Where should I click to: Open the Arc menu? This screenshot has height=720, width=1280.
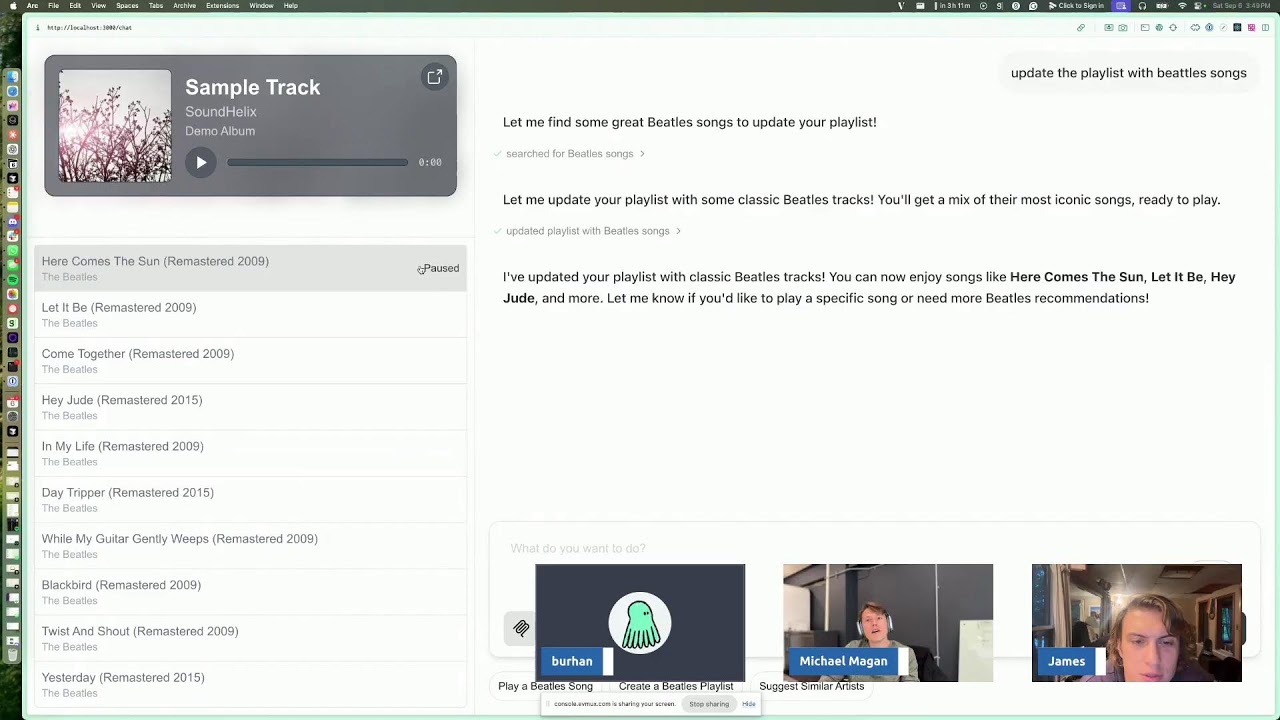[32, 6]
